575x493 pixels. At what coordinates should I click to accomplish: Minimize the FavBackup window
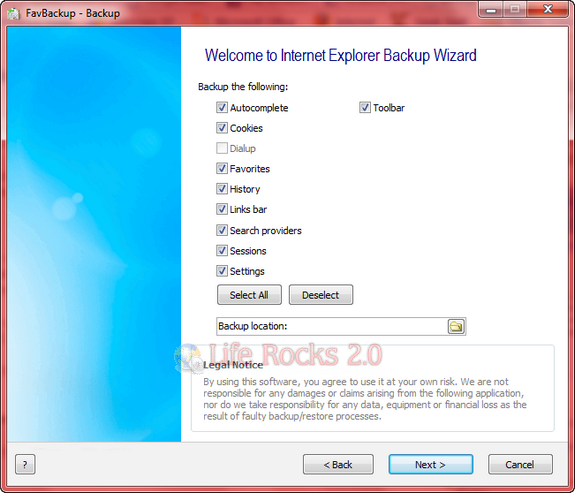tap(491, 9)
